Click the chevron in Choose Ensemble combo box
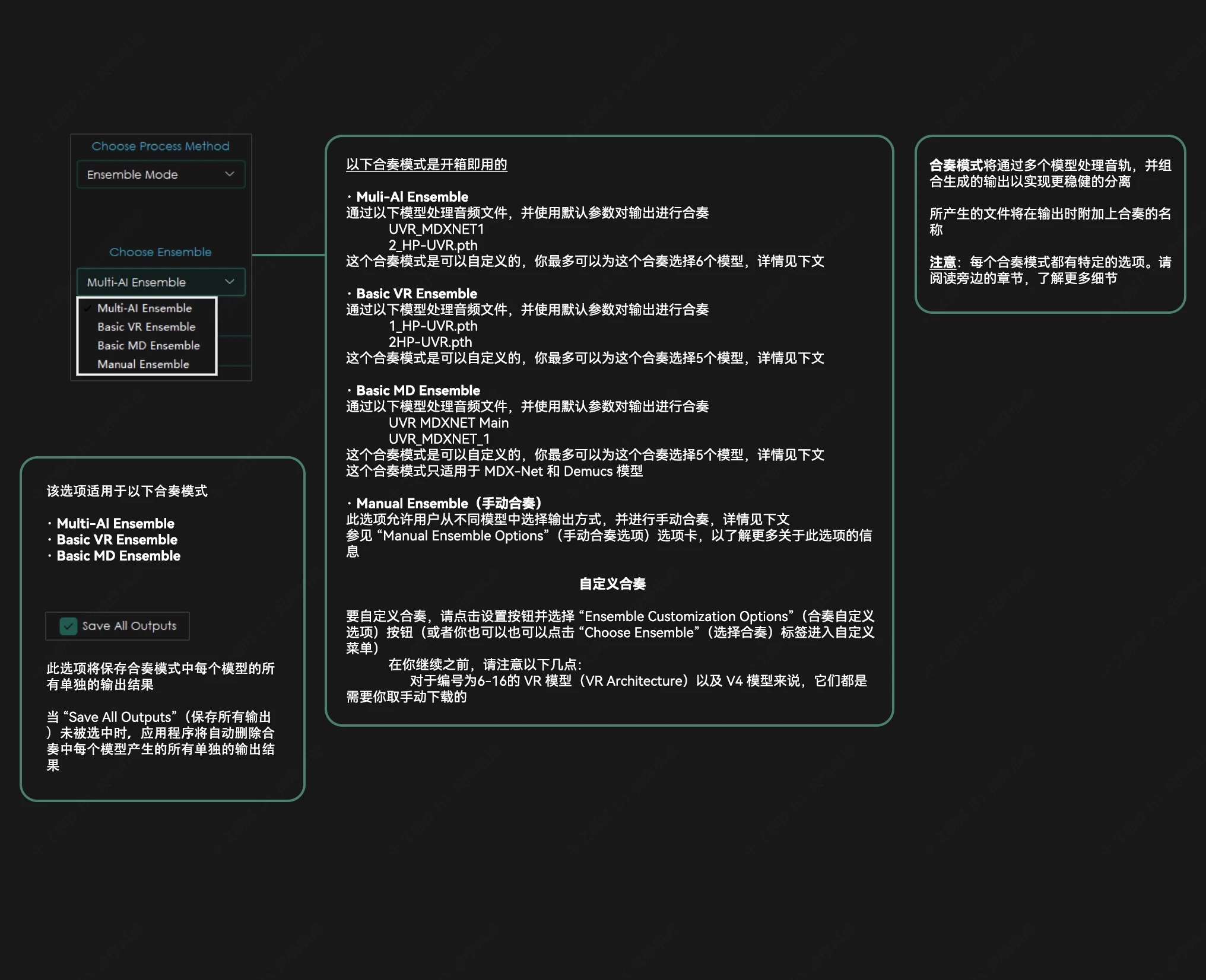The width and height of the screenshot is (1206, 980). click(x=230, y=281)
